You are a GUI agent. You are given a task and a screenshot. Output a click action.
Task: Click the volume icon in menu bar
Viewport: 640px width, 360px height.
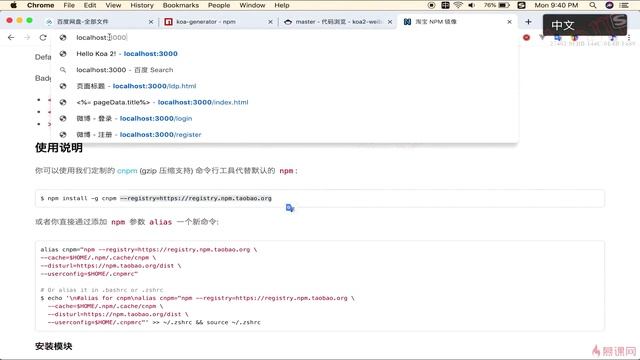471,5
